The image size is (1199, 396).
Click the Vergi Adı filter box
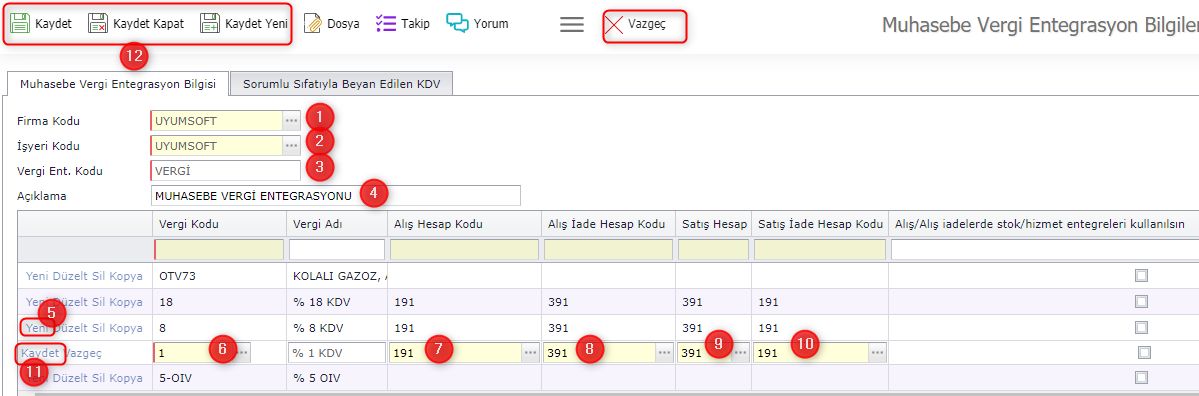[x=336, y=249]
